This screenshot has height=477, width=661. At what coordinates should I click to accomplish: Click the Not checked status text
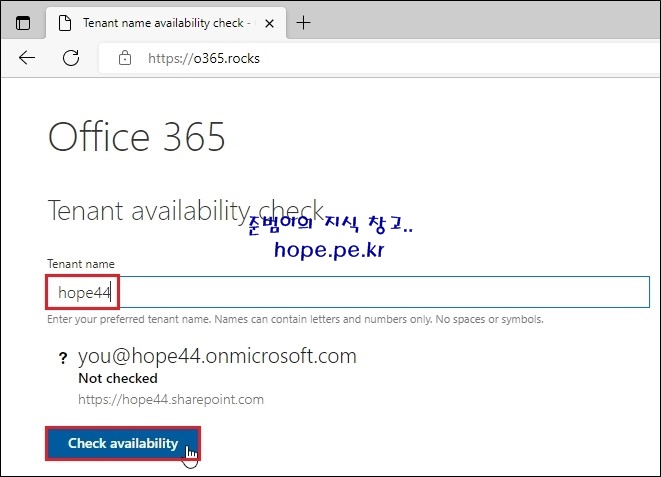click(x=118, y=378)
